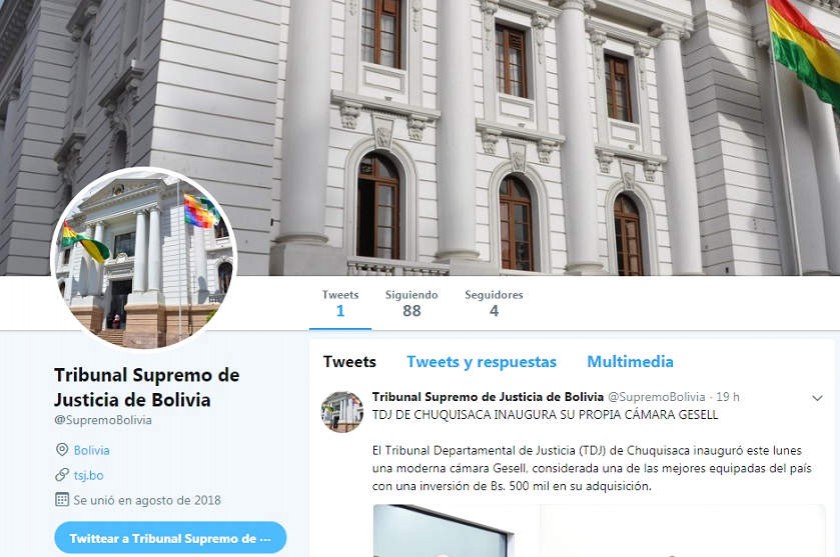
Task: Open the circular profile picture of the Tribunal
Action: (144, 258)
